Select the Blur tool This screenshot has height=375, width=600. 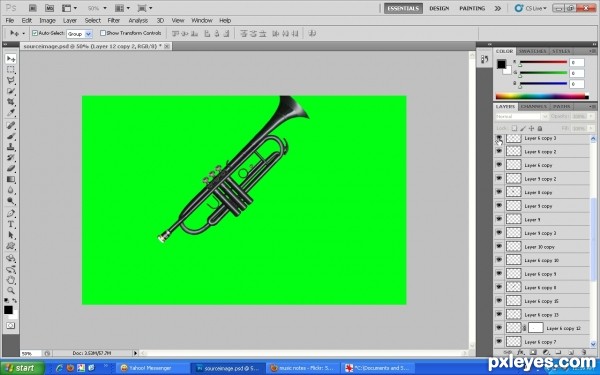[x=11, y=190]
